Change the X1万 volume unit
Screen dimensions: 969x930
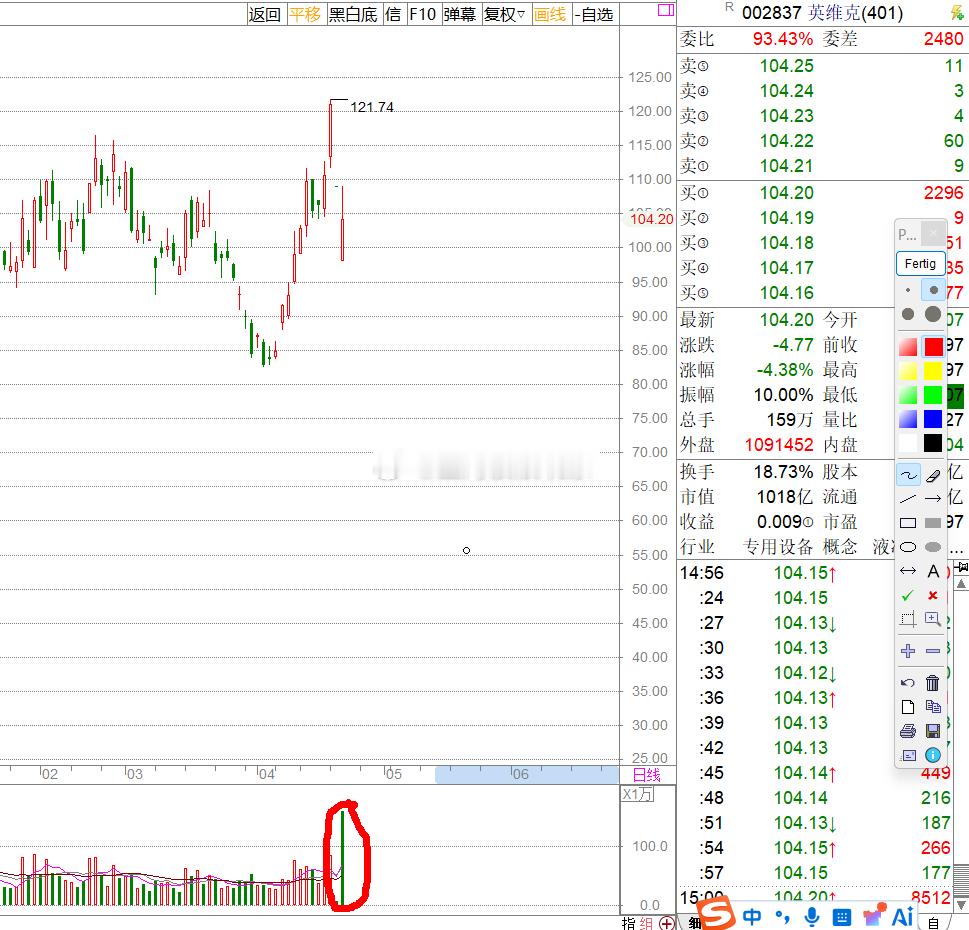click(x=638, y=794)
